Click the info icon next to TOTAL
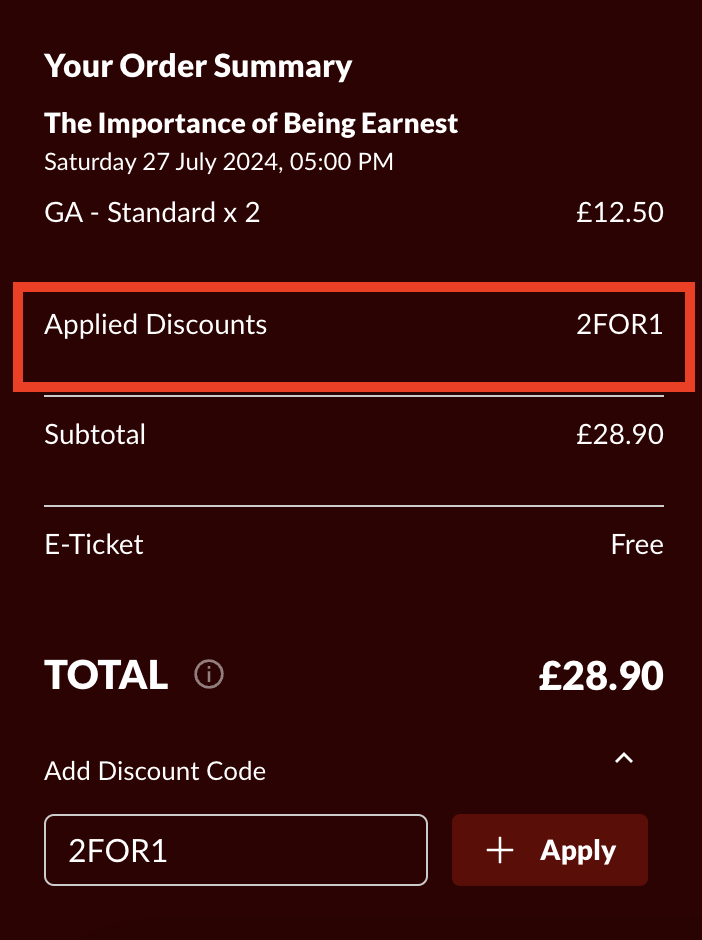This screenshot has height=940, width=702. 209,674
